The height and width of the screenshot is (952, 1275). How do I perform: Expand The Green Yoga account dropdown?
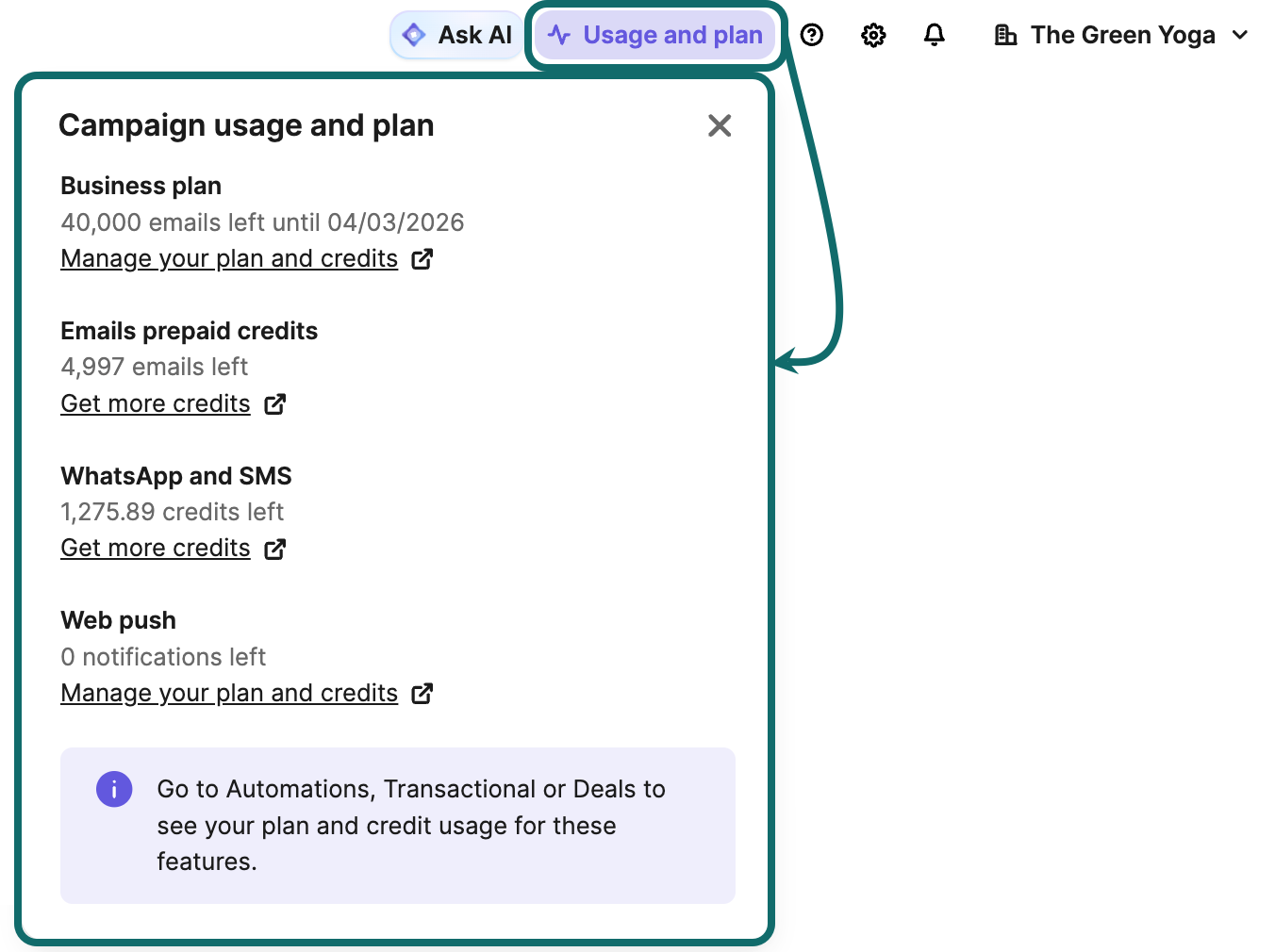1122,34
